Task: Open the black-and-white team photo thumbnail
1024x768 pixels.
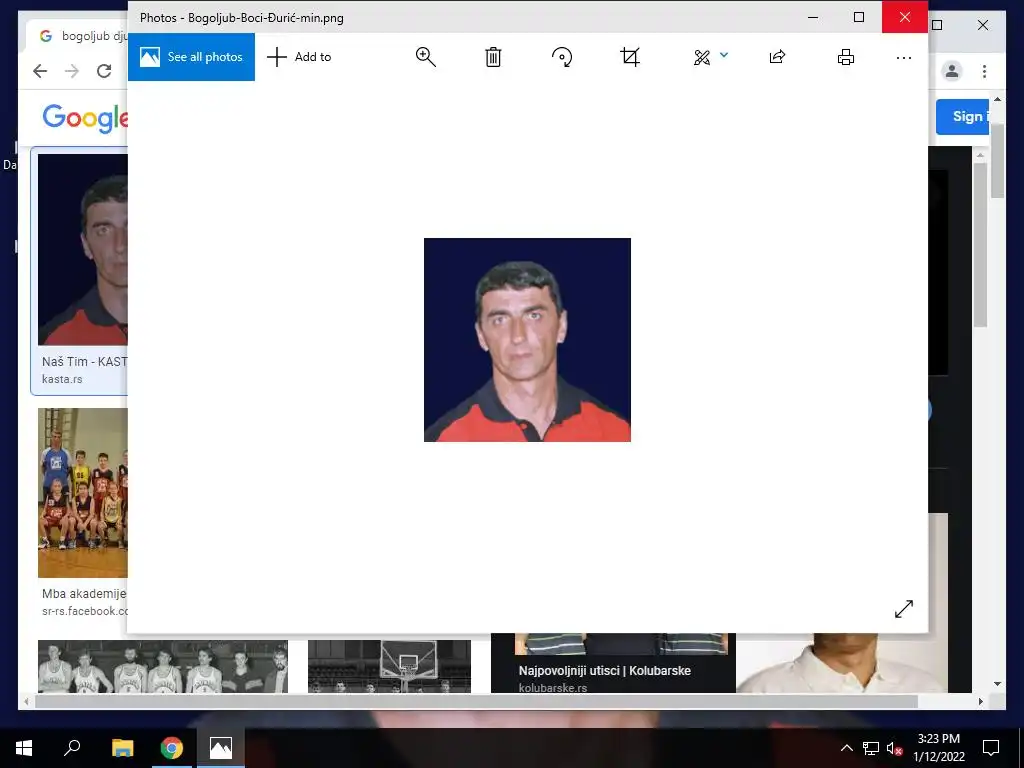Action: tap(163, 666)
